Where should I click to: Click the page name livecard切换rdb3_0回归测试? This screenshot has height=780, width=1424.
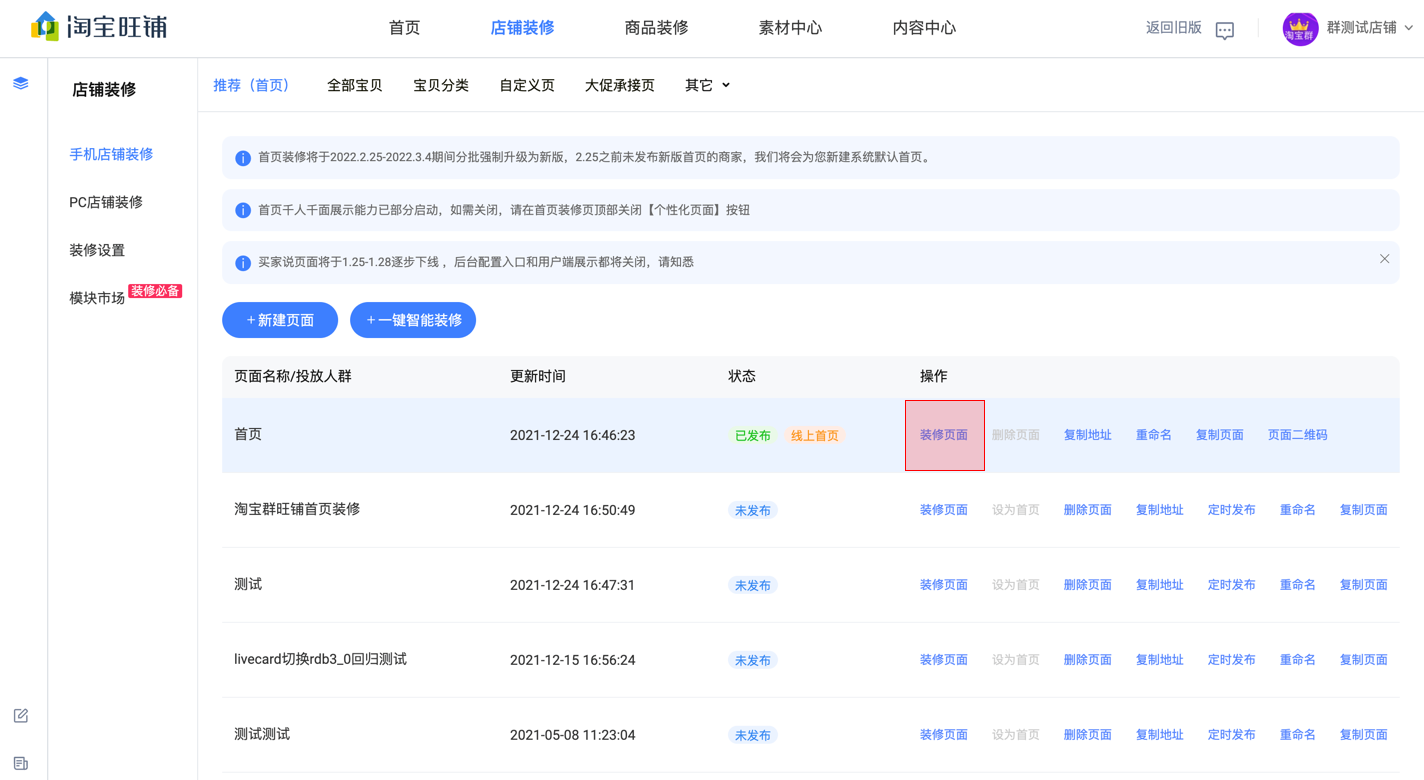[x=320, y=659]
